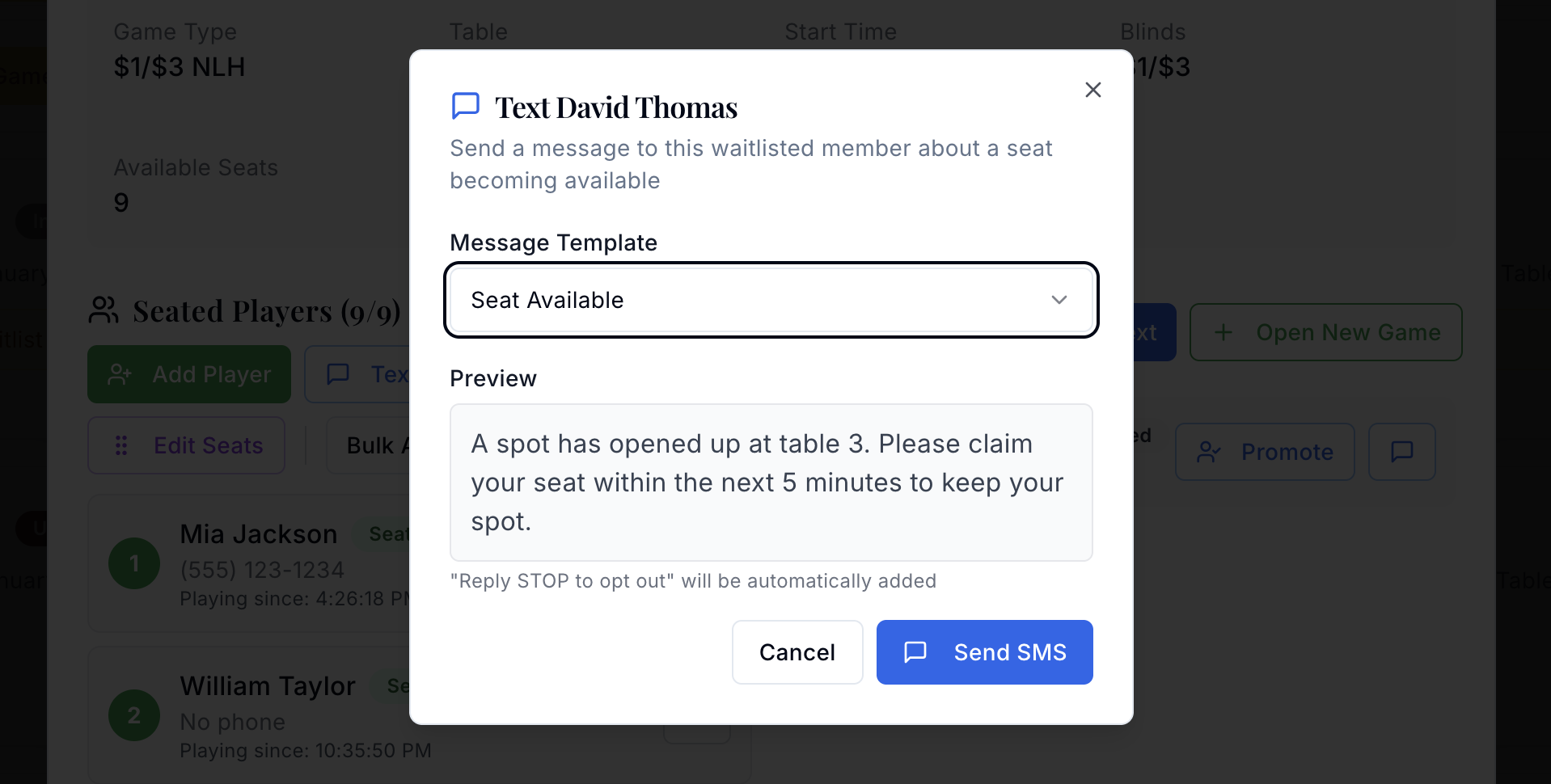Close the Text David Thomas dialog

1093,90
